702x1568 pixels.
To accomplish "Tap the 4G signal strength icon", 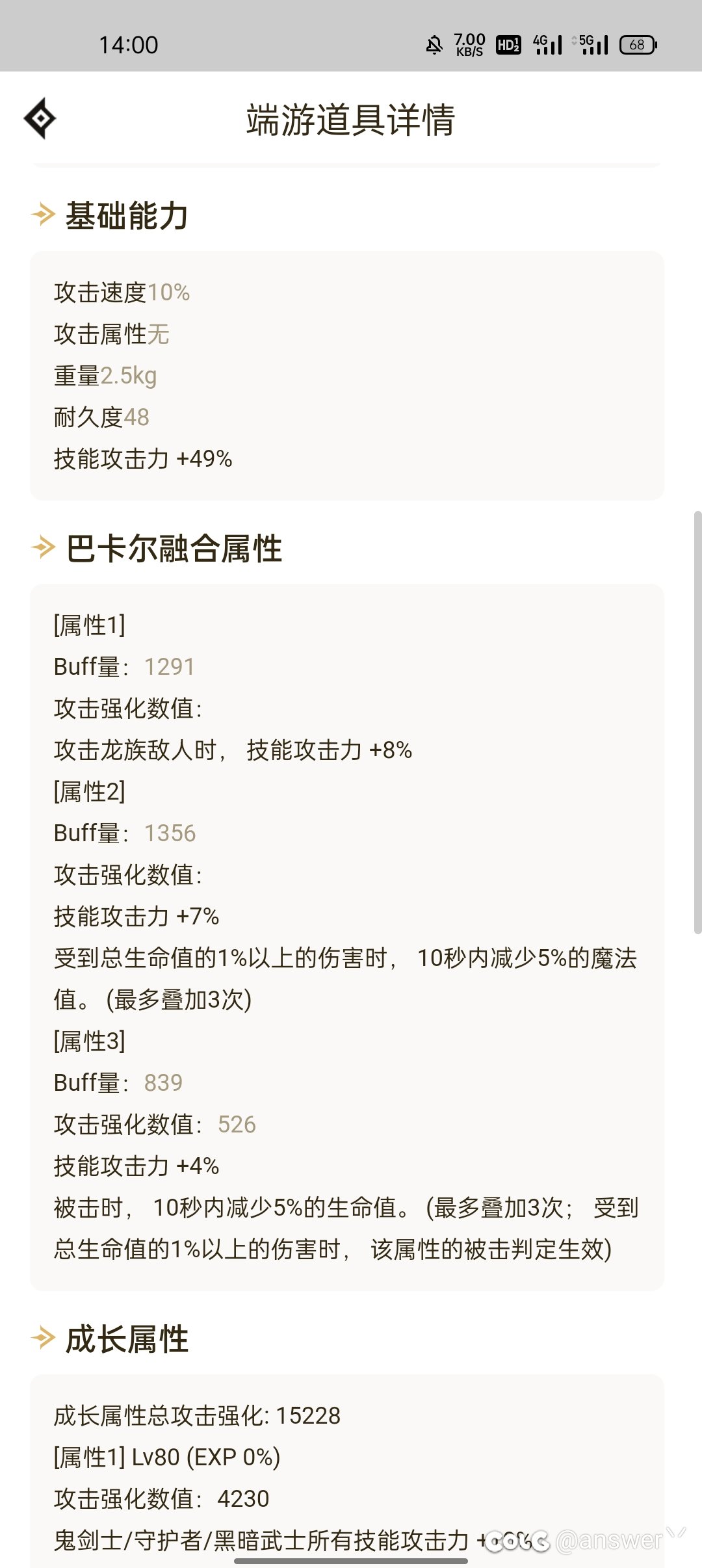I will 547,45.
